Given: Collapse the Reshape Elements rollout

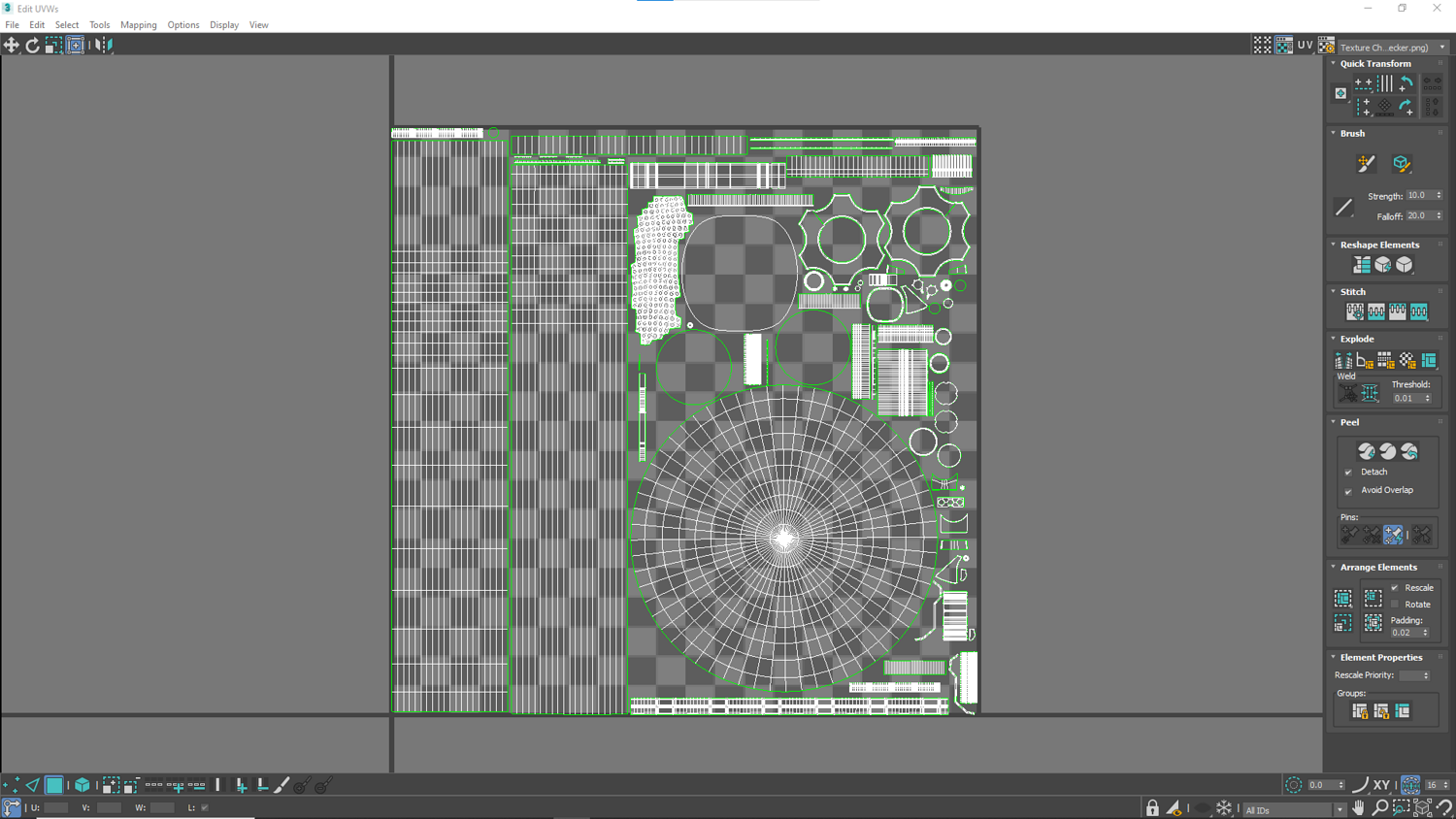Looking at the screenshot, I should (x=1334, y=246).
